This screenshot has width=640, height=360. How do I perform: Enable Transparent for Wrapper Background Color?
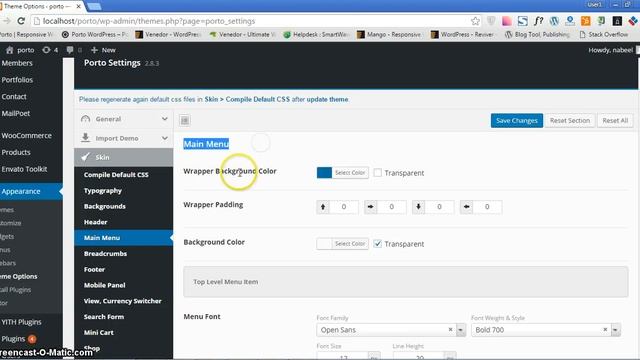378,173
